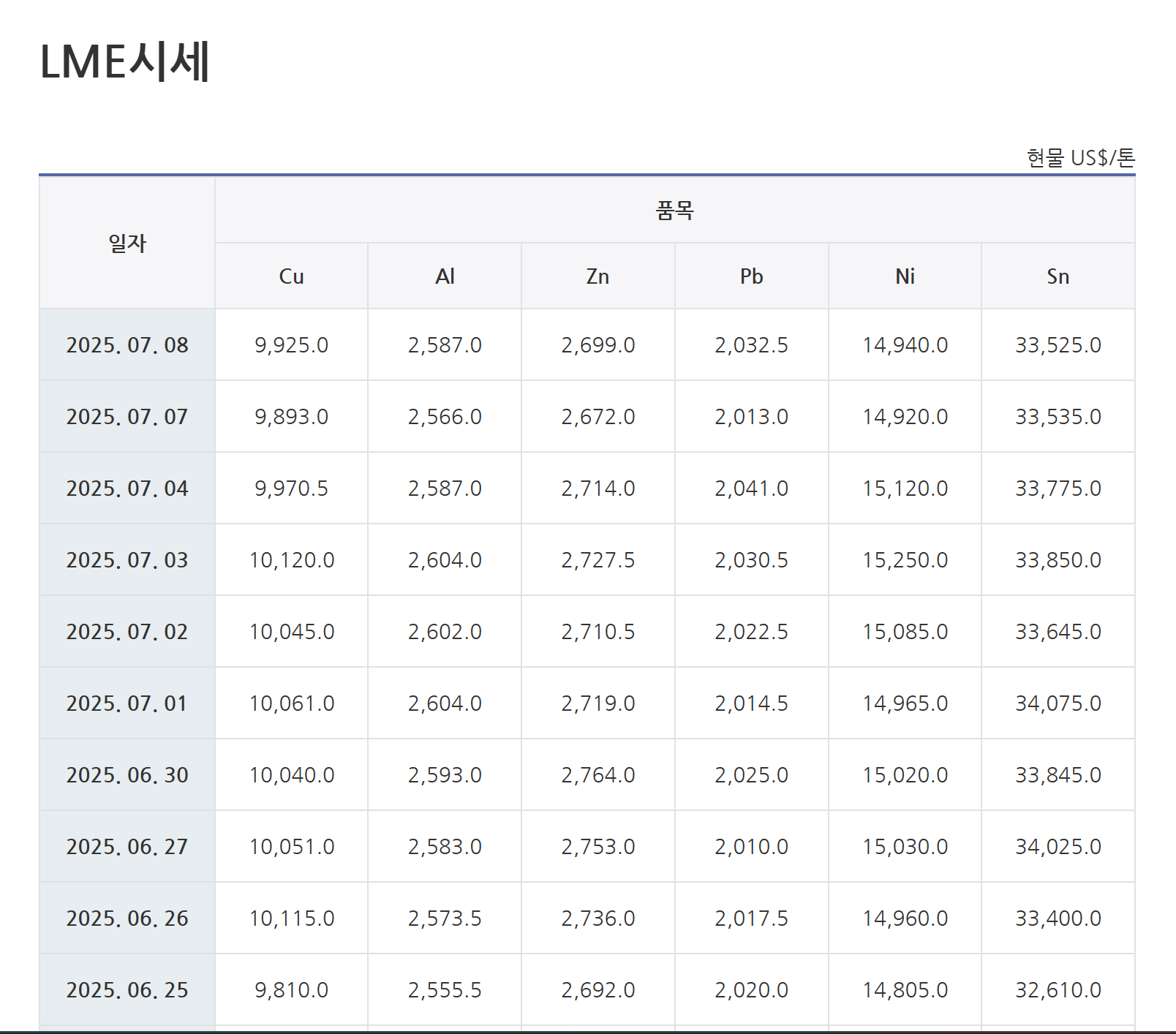The width and height of the screenshot is (1176, 1034).
Task: Click the Al price 2,573.5
Action: tap(445, 918)
